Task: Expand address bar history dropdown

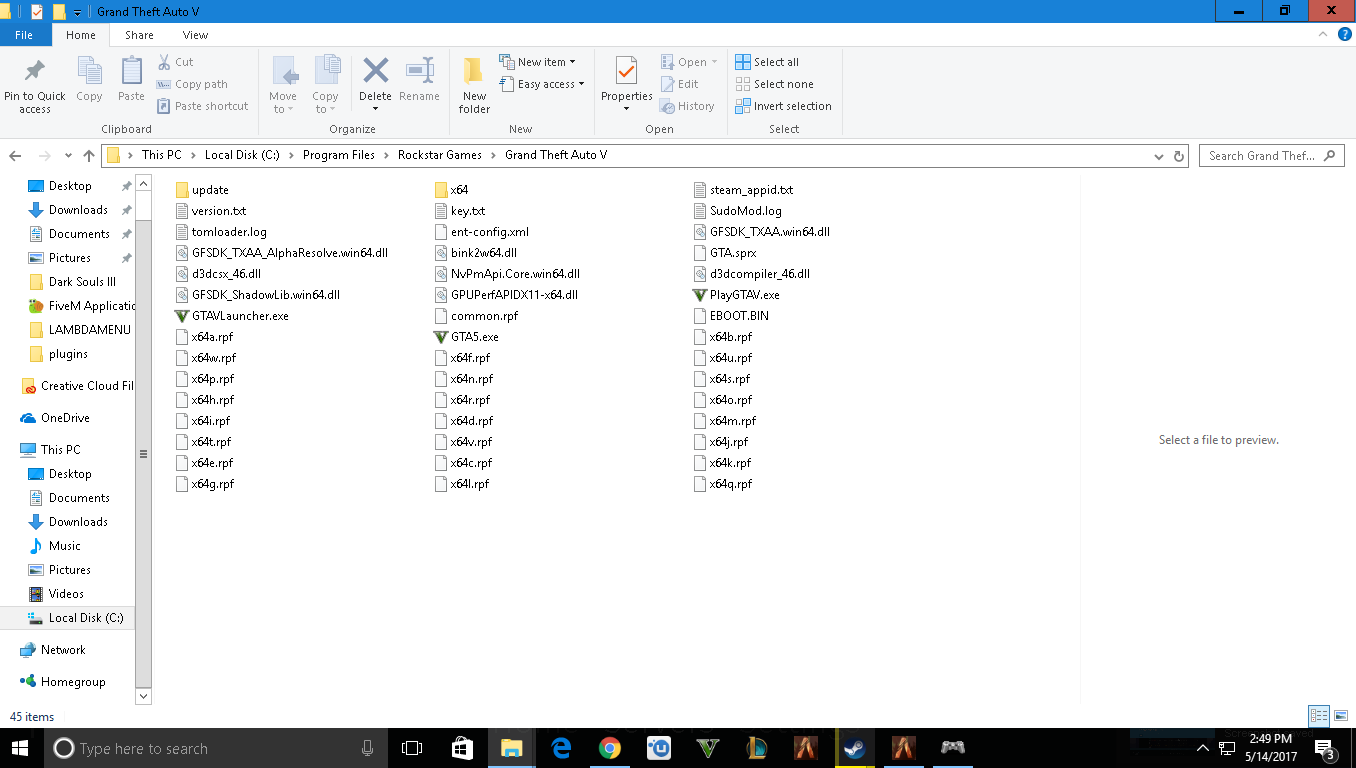Action: (1158, 156)
